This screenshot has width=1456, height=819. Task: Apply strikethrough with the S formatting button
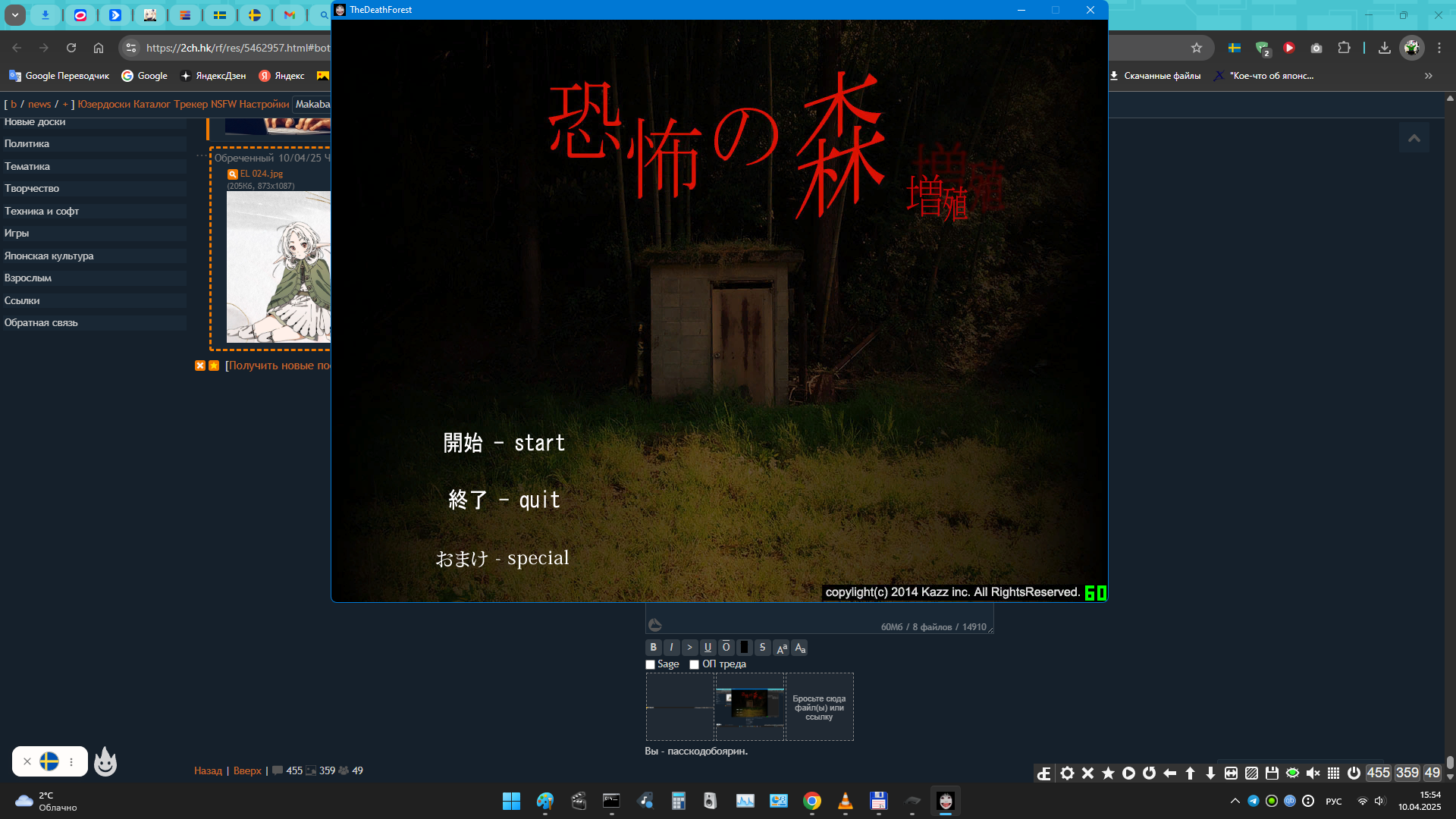[762, 647]
